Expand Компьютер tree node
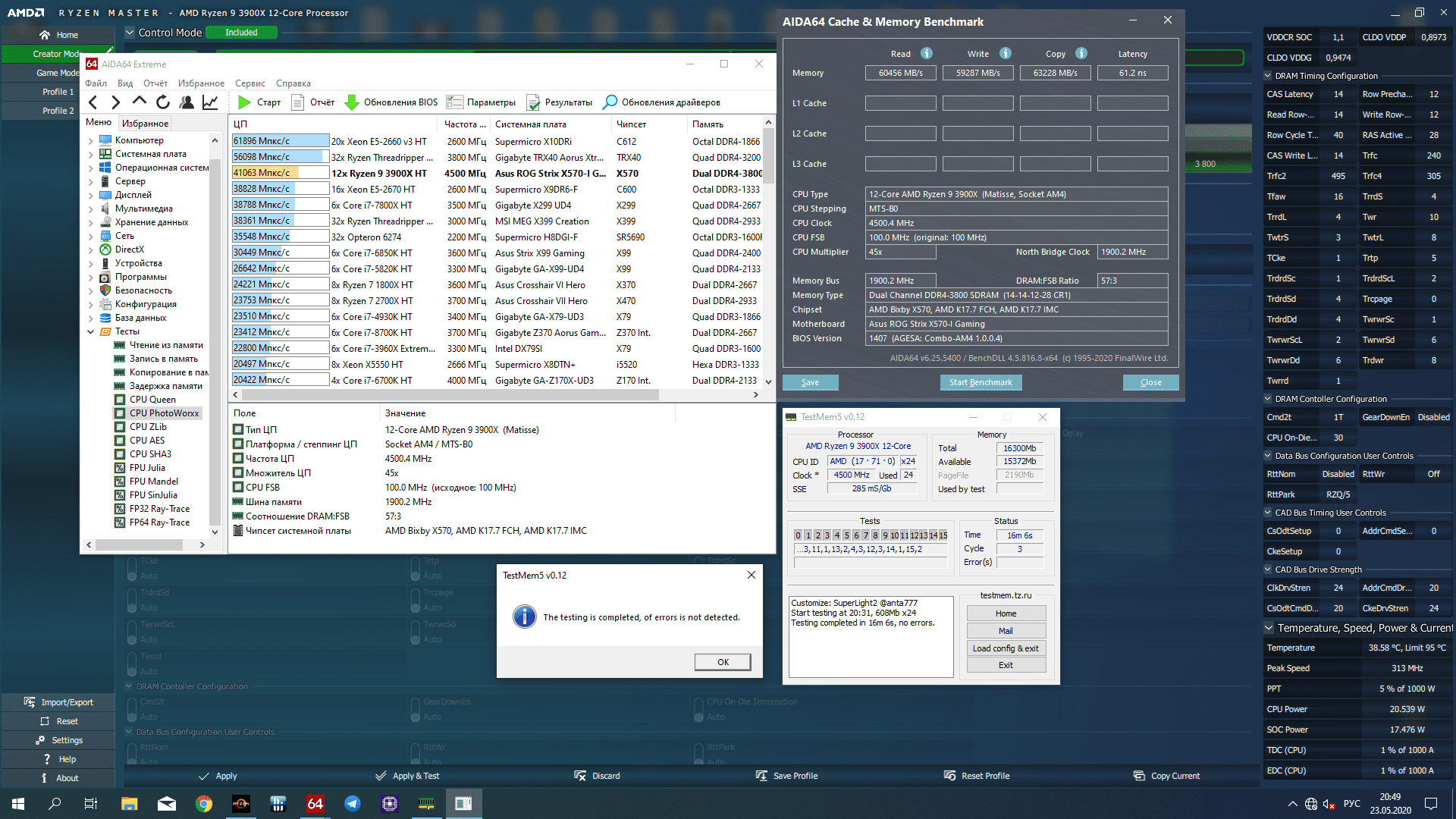This screenshot has height=819, width=1456. coord(90,140)
